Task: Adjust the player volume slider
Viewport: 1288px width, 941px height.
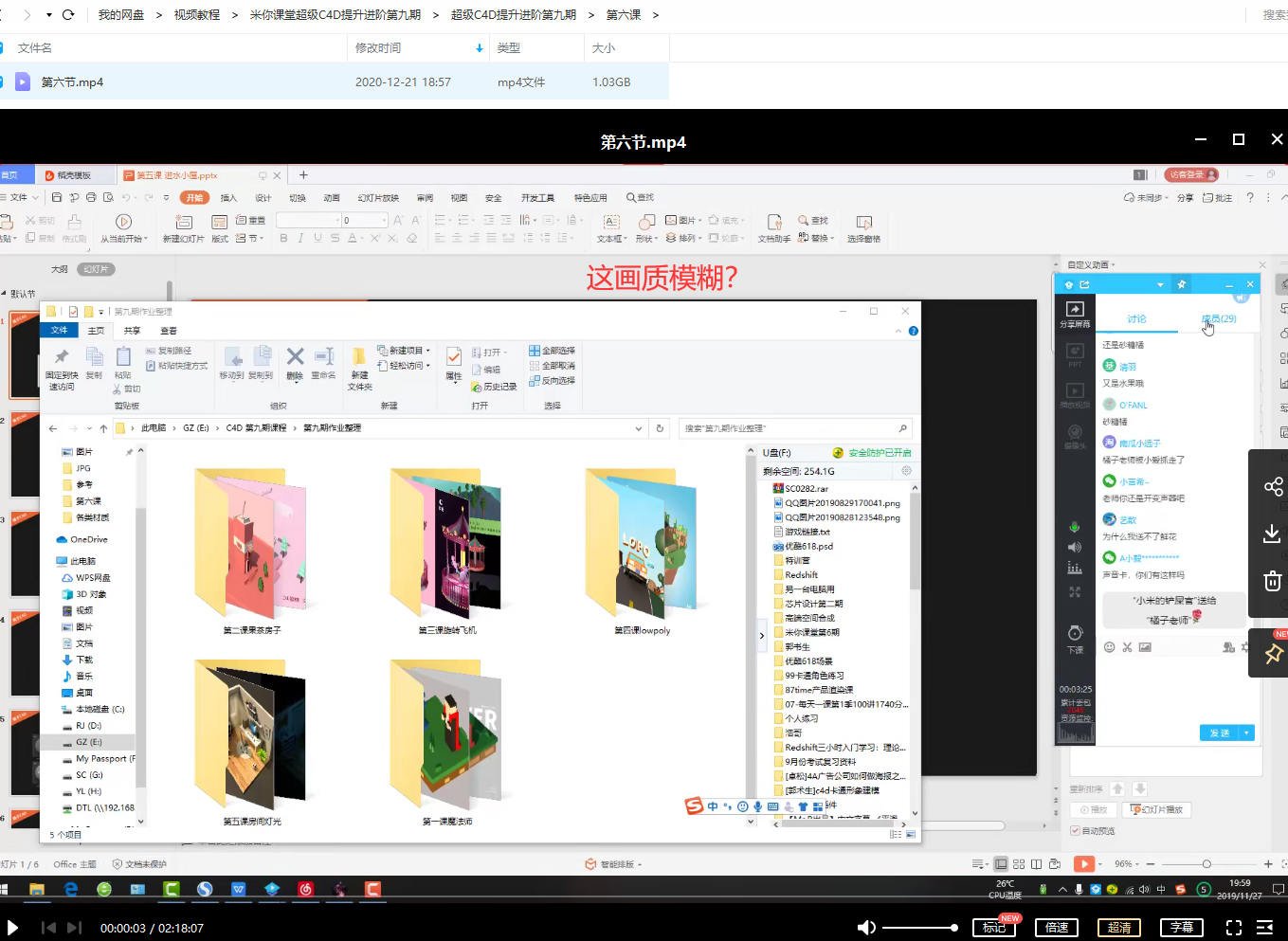Action: click(x=919, y=928)
